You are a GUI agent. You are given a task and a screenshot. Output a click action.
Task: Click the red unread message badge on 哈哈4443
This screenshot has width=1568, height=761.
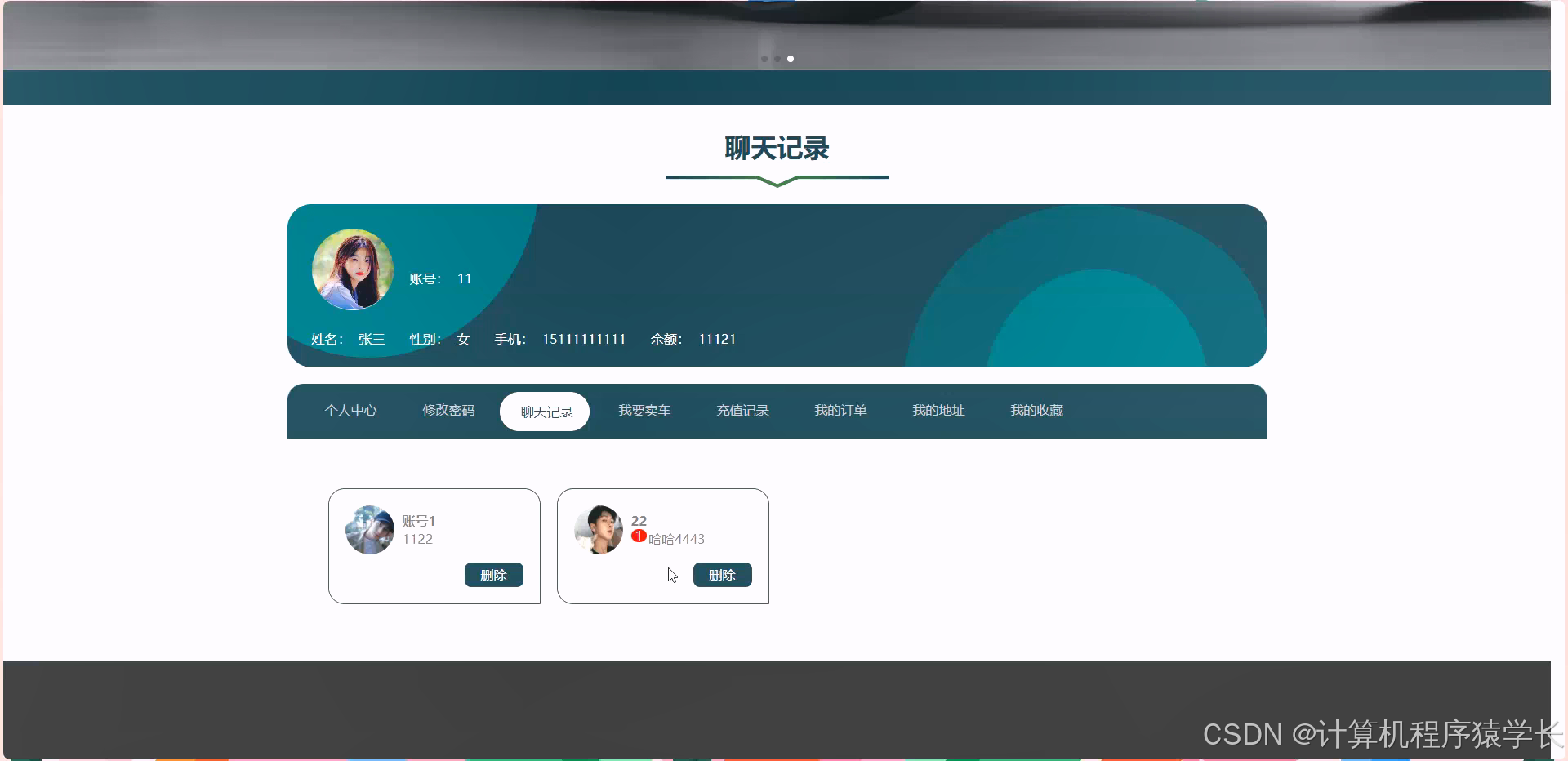click(639, 536)
